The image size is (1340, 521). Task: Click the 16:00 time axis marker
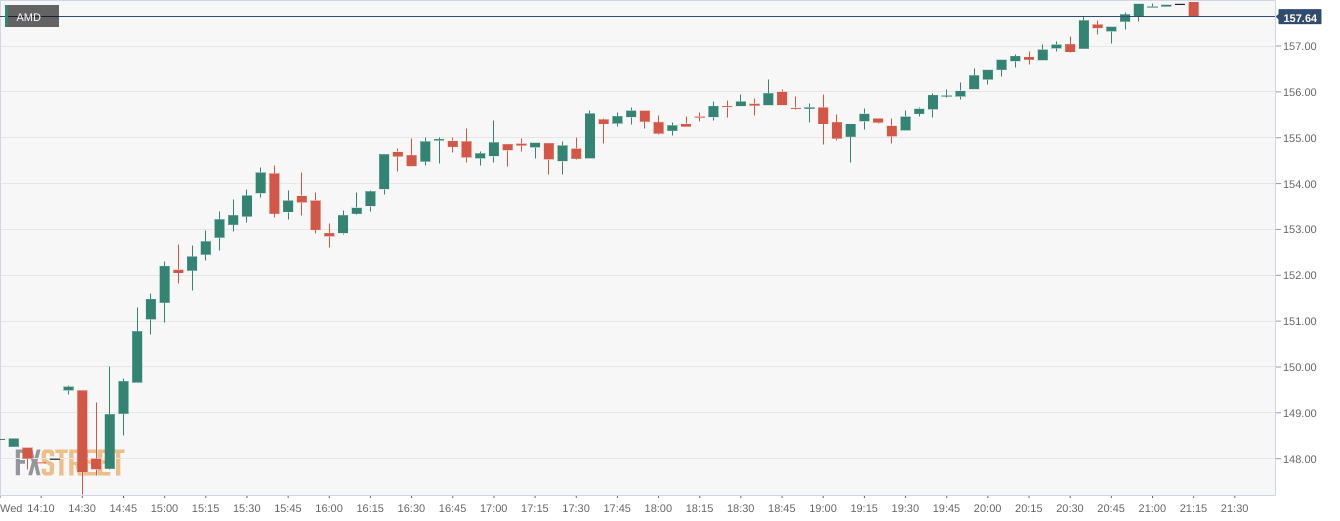point(329,508)
